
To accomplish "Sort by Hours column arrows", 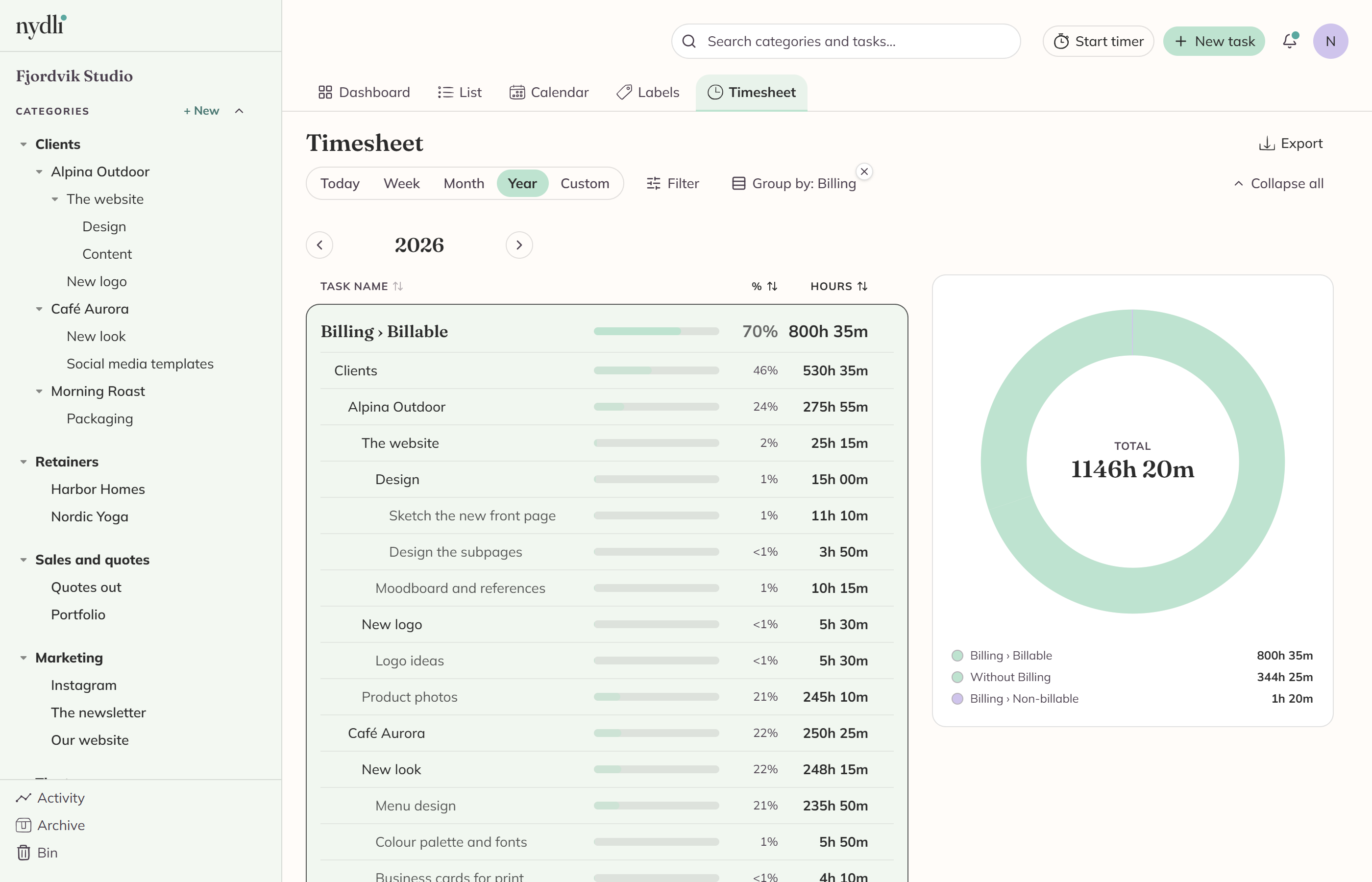I will point(862,286).
